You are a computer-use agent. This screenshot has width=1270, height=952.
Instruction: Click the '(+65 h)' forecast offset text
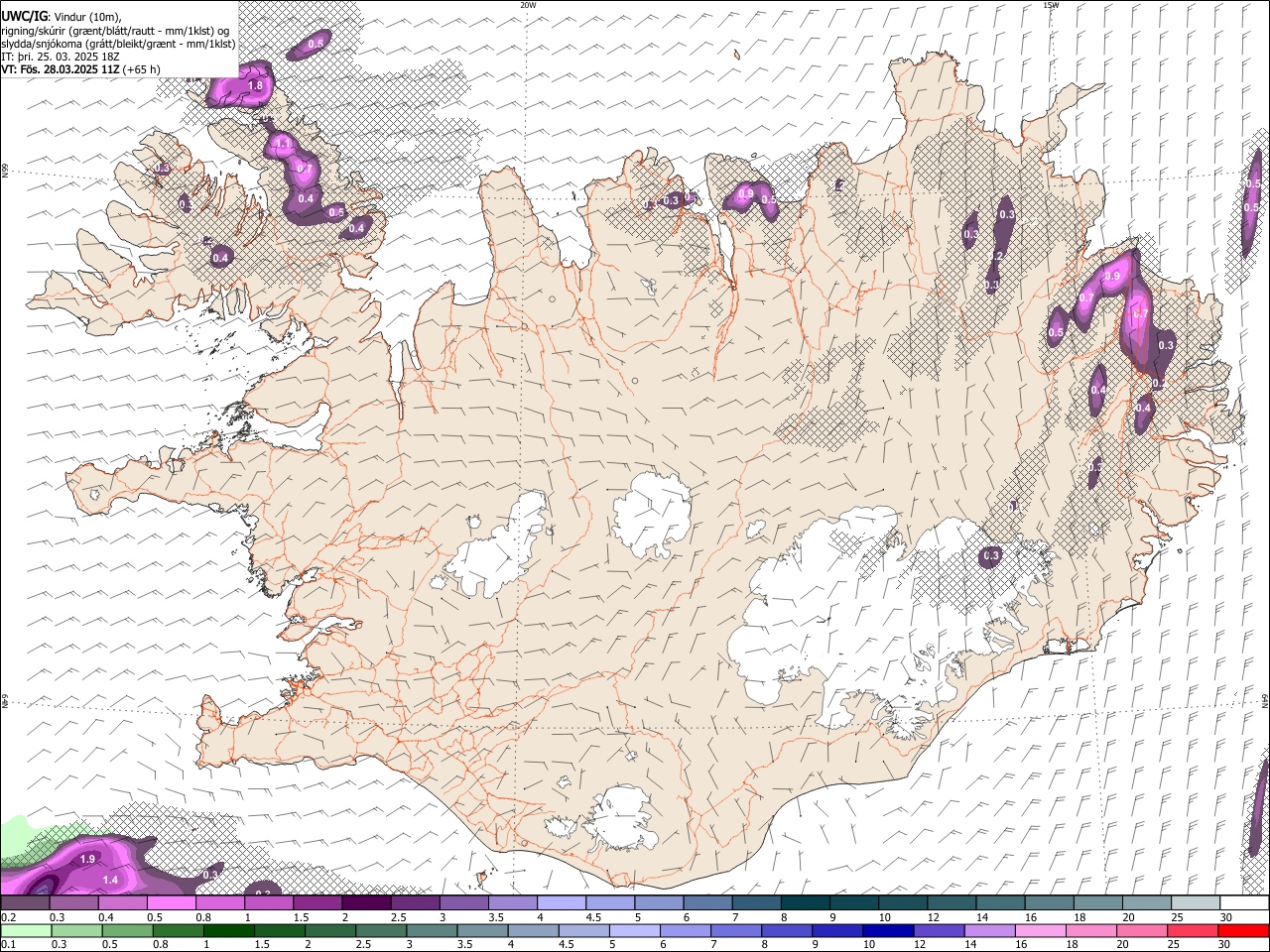pyautogui.click(x=142, y=69)
